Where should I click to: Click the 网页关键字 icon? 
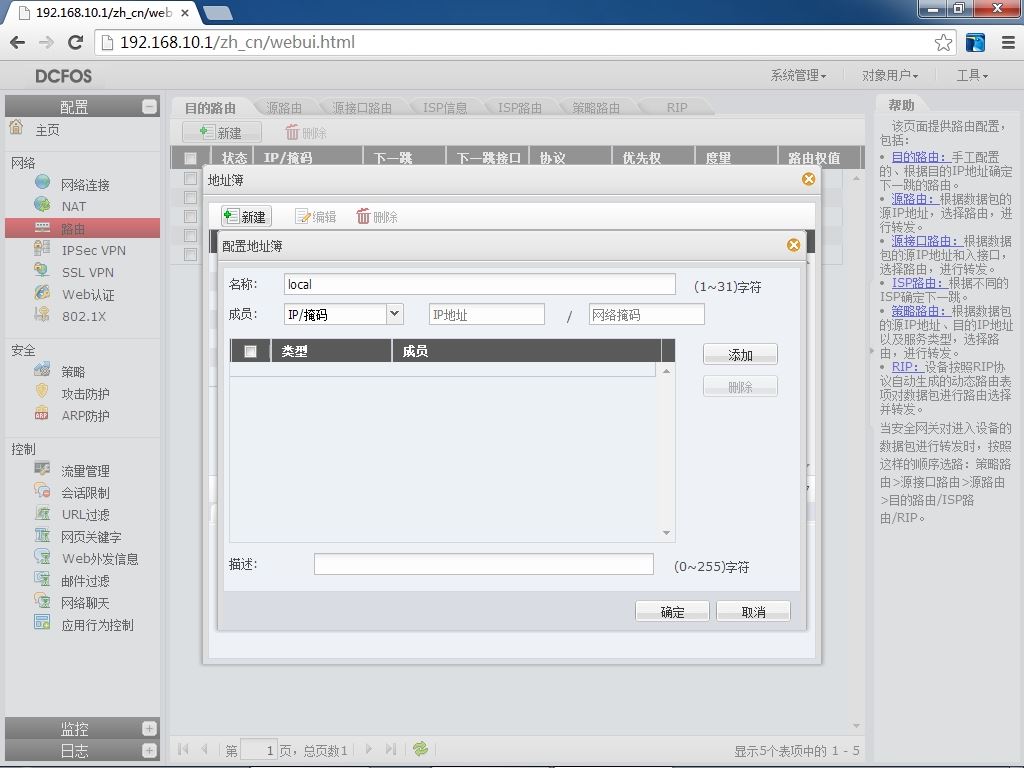click(42, 535)
